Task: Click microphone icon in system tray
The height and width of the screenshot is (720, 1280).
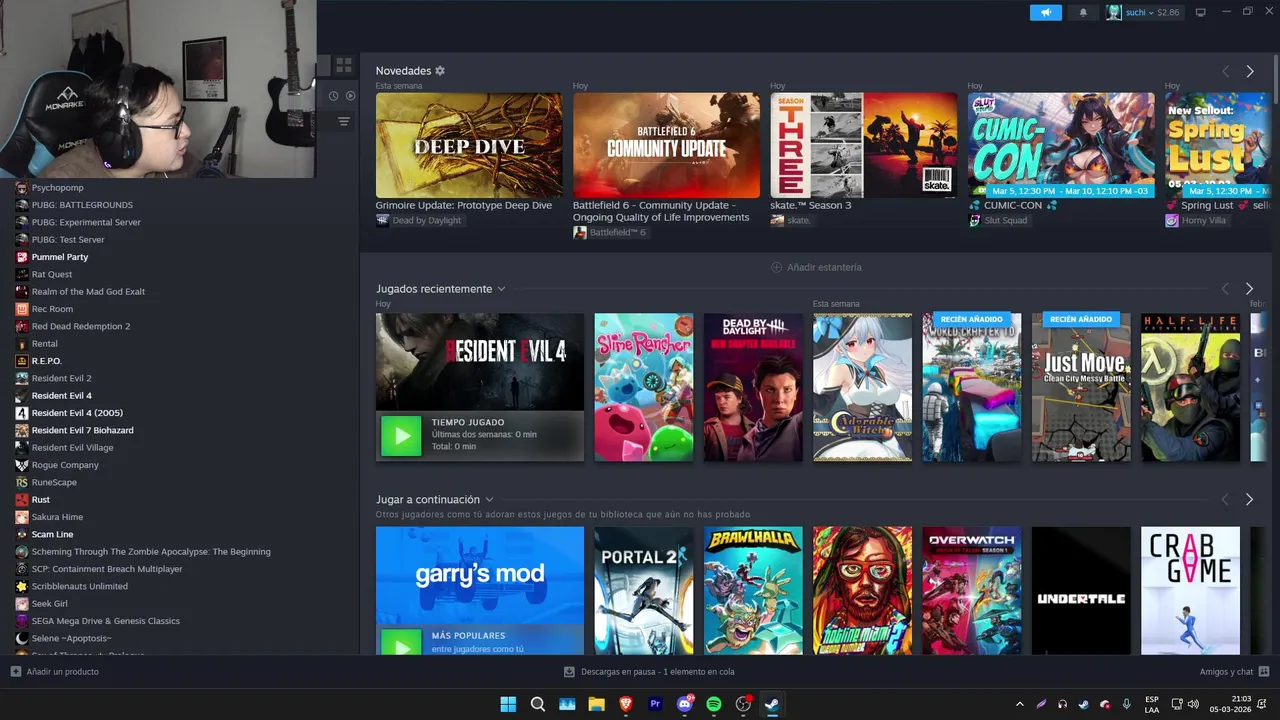Action: coord(1127,704)
